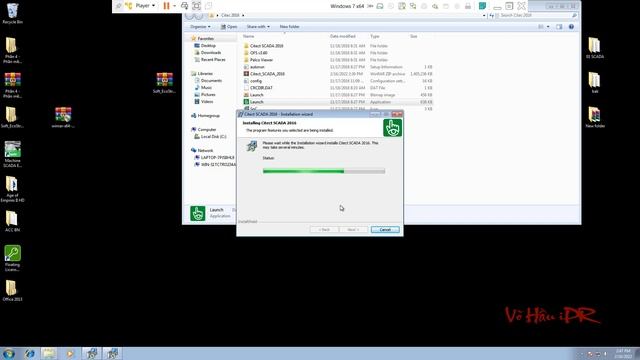Viewport: 640px width, 360px height.
Task: Click the installation progress bar
Action: pos(324,171)
